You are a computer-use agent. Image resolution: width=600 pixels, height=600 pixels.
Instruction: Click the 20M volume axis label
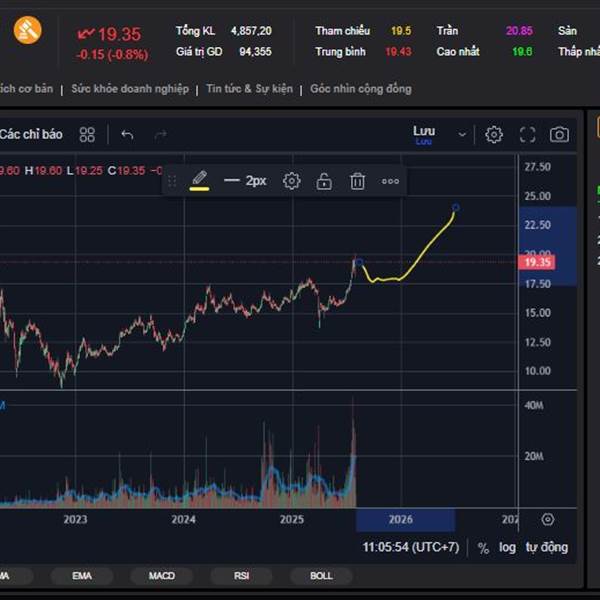[x=534, y=456]
